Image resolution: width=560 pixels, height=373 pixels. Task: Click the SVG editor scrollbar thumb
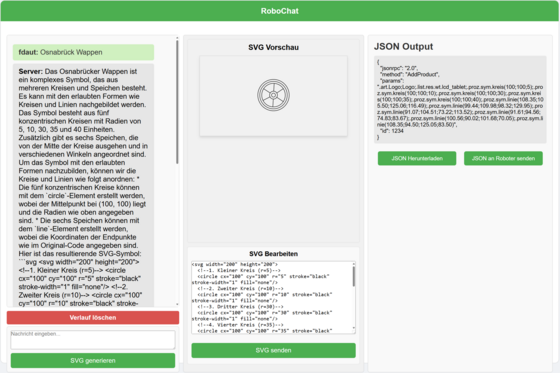(x=354, y=277)
